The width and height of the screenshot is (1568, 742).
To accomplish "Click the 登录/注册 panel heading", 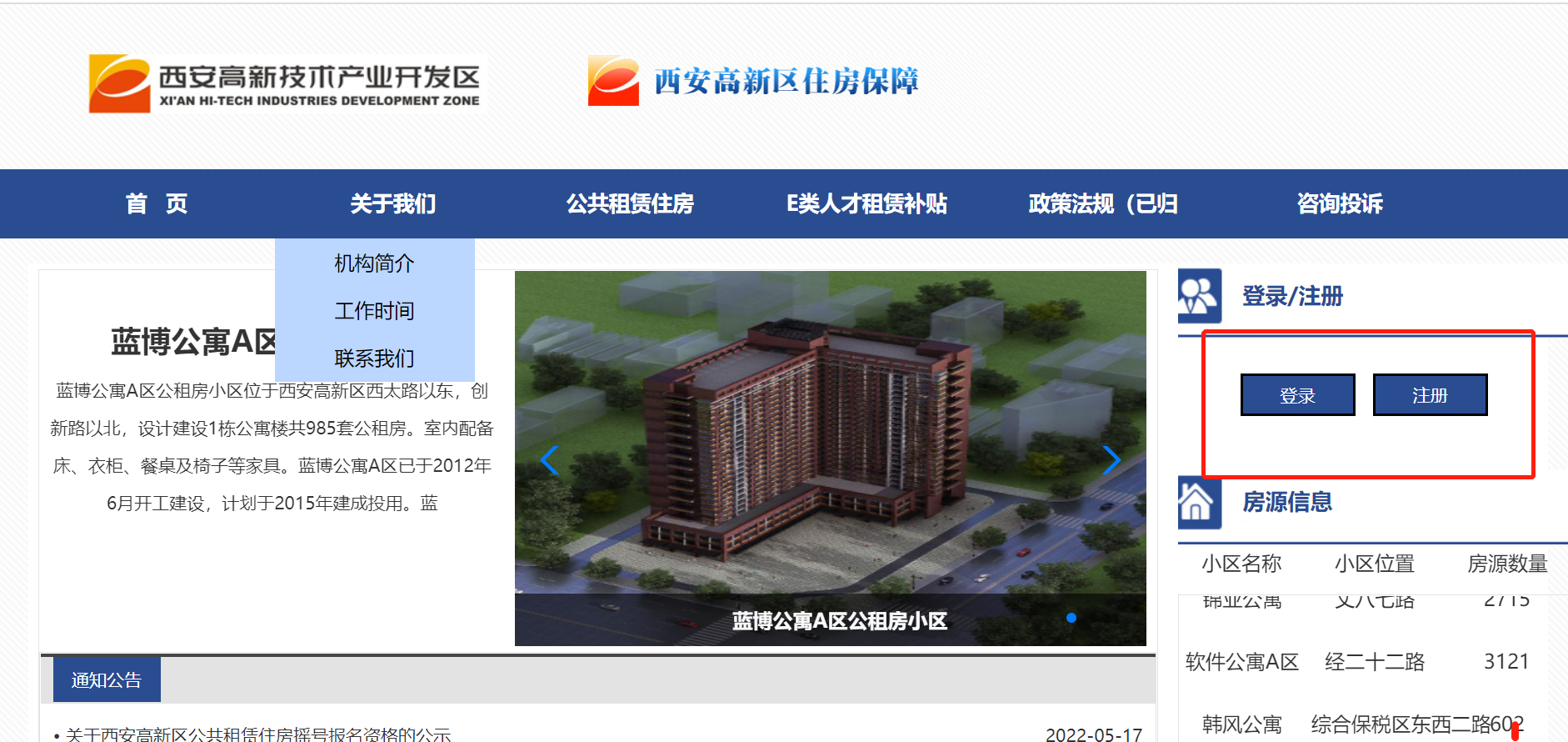I will [x=1293, y=296].
